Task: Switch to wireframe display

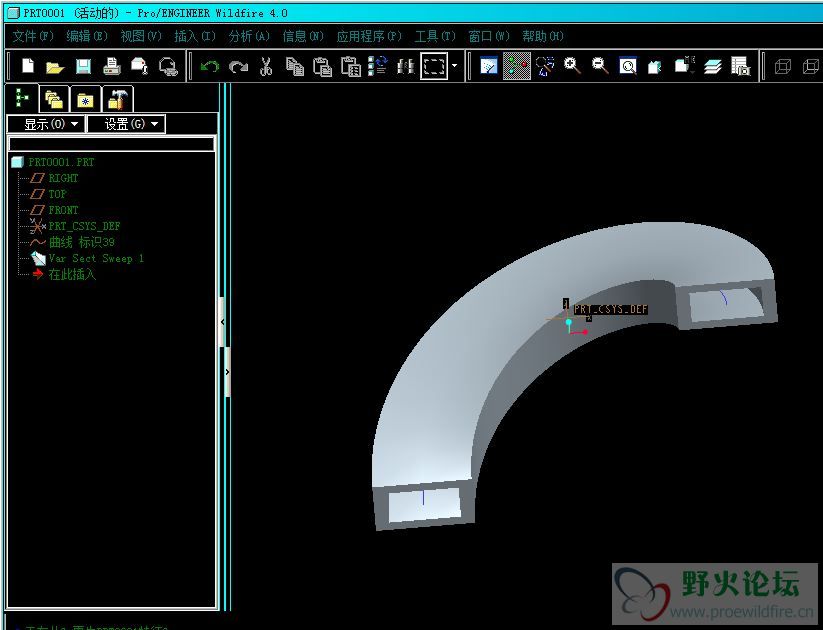Action: pyautogui.click(x=782, y=67)
